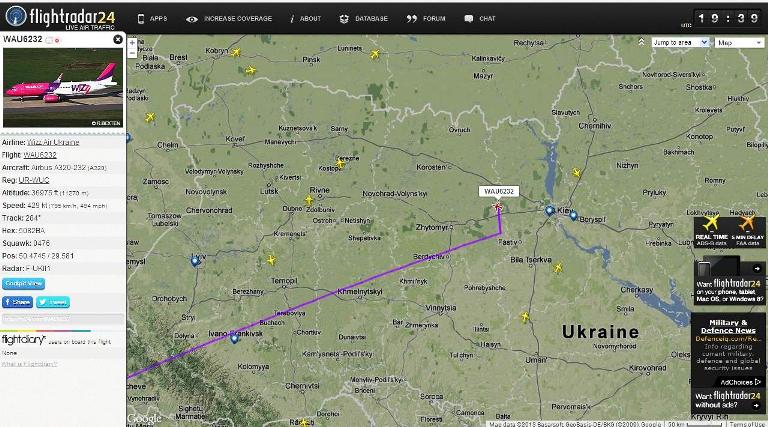Select the yellow plane near Rivne
Image resolution: width=768 pixels, height=427 pixels.
pyautogui.click(x=309, y=200)
